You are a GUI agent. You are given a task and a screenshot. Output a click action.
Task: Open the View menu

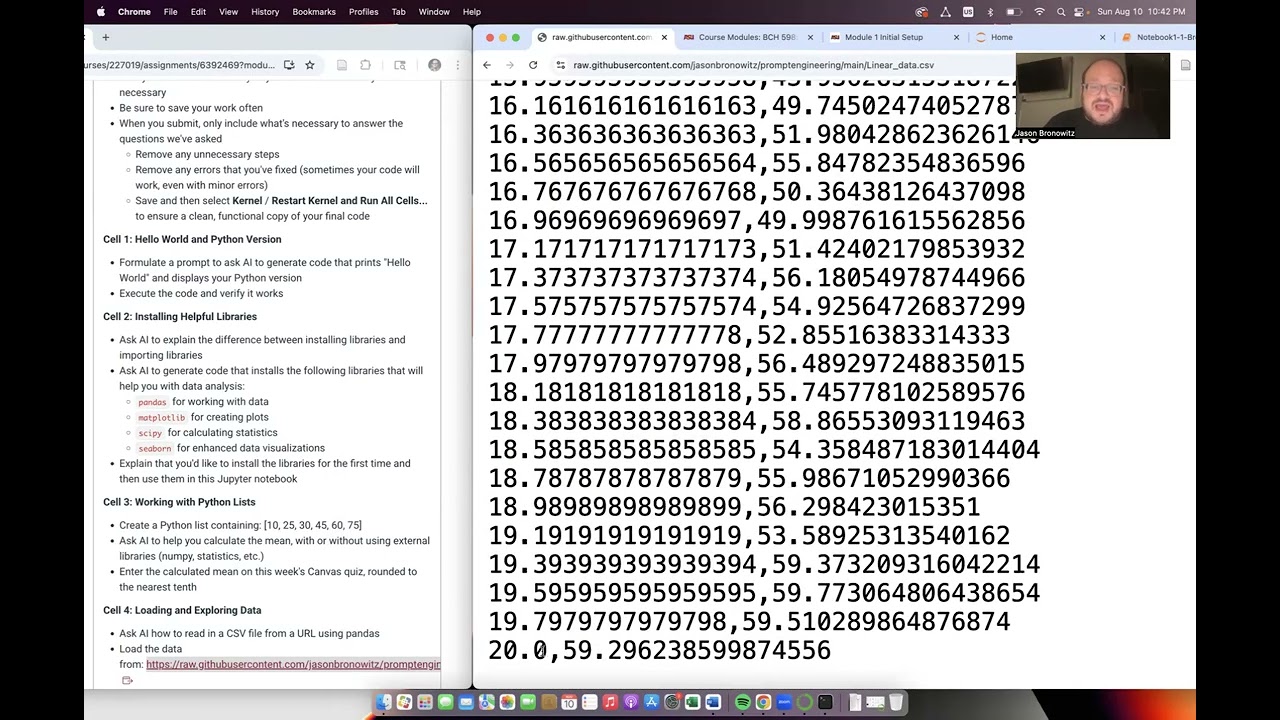coord(228,12)
